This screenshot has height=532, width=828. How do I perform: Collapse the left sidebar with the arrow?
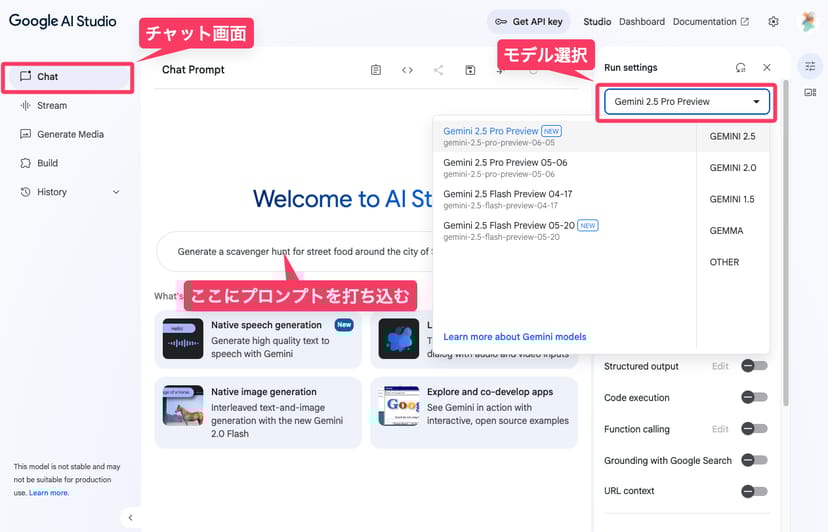[x=130, y=517]
